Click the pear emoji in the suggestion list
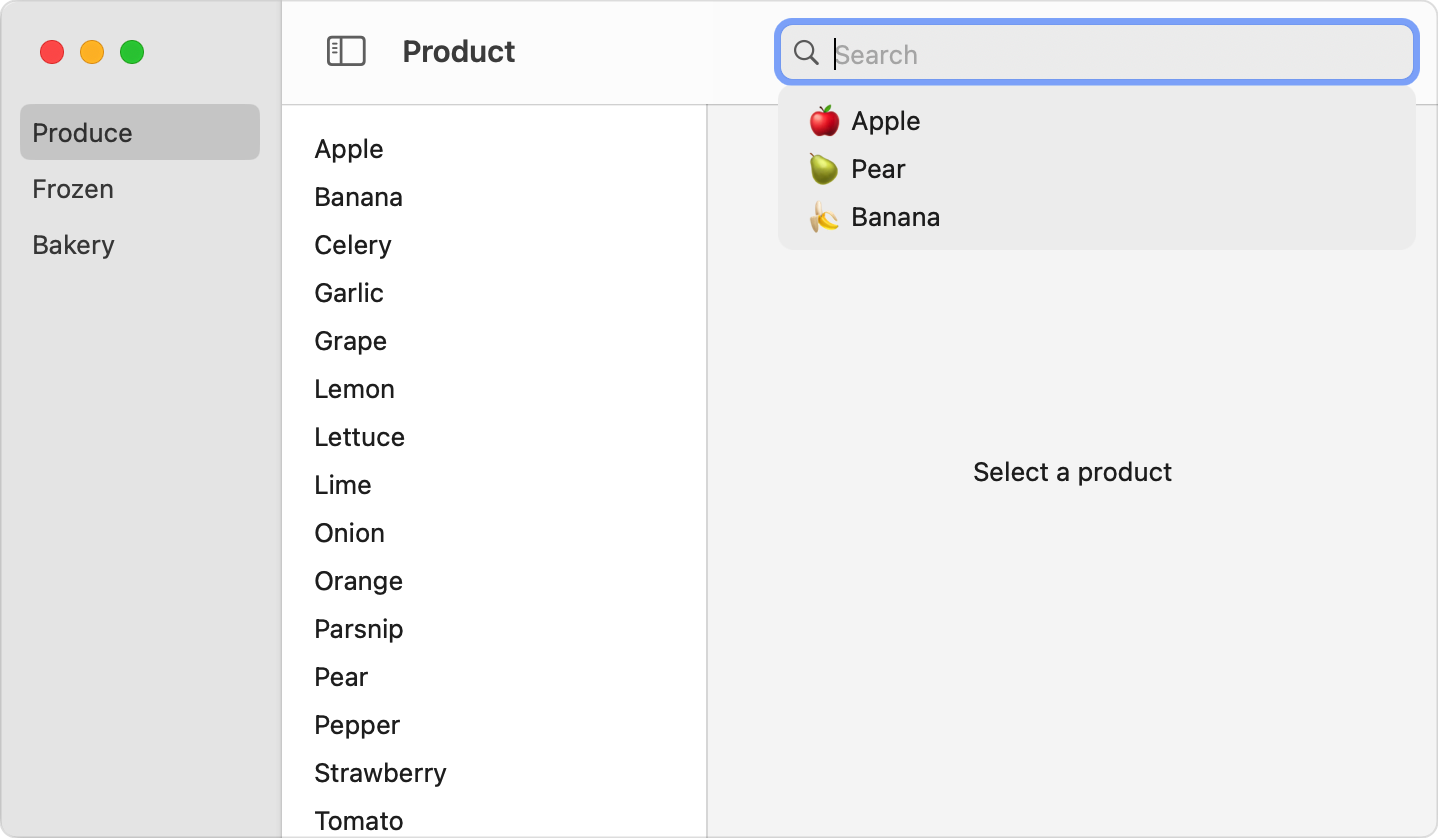Screen dimensions: 1438x838 click(822, 168)
